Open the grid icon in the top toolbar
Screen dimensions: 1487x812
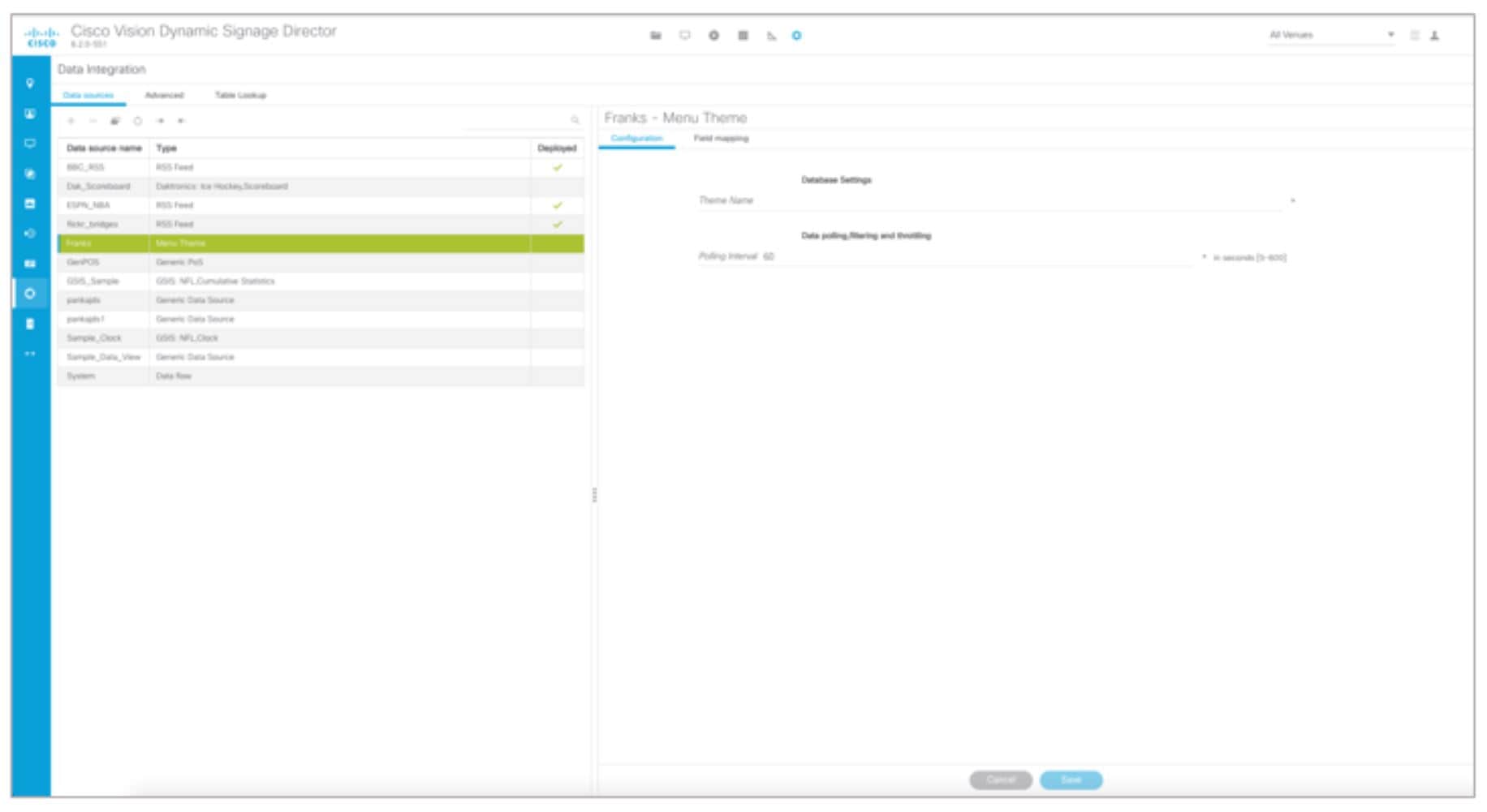coord(743,36)
